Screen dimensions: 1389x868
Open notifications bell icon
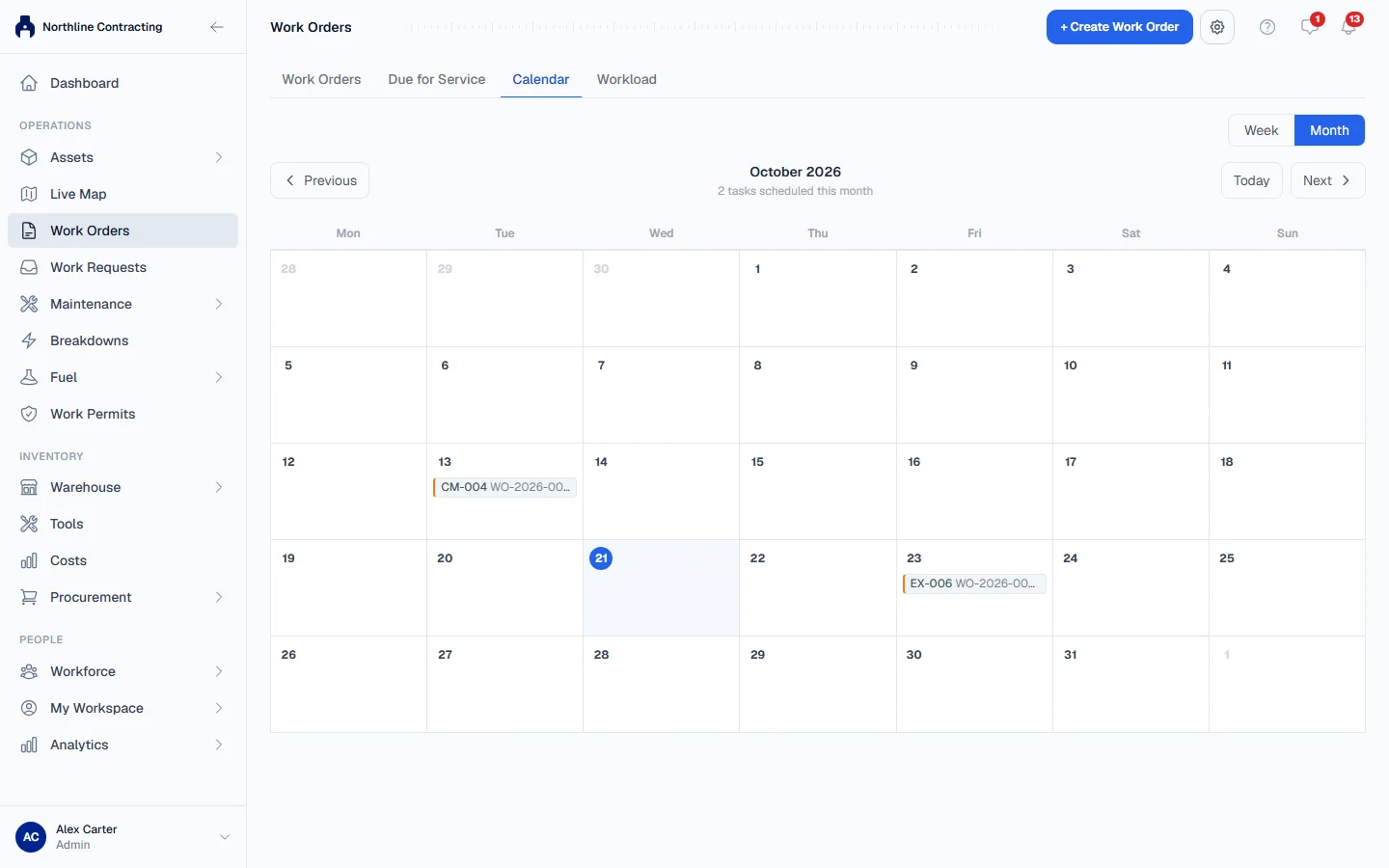pos(1348,27)
